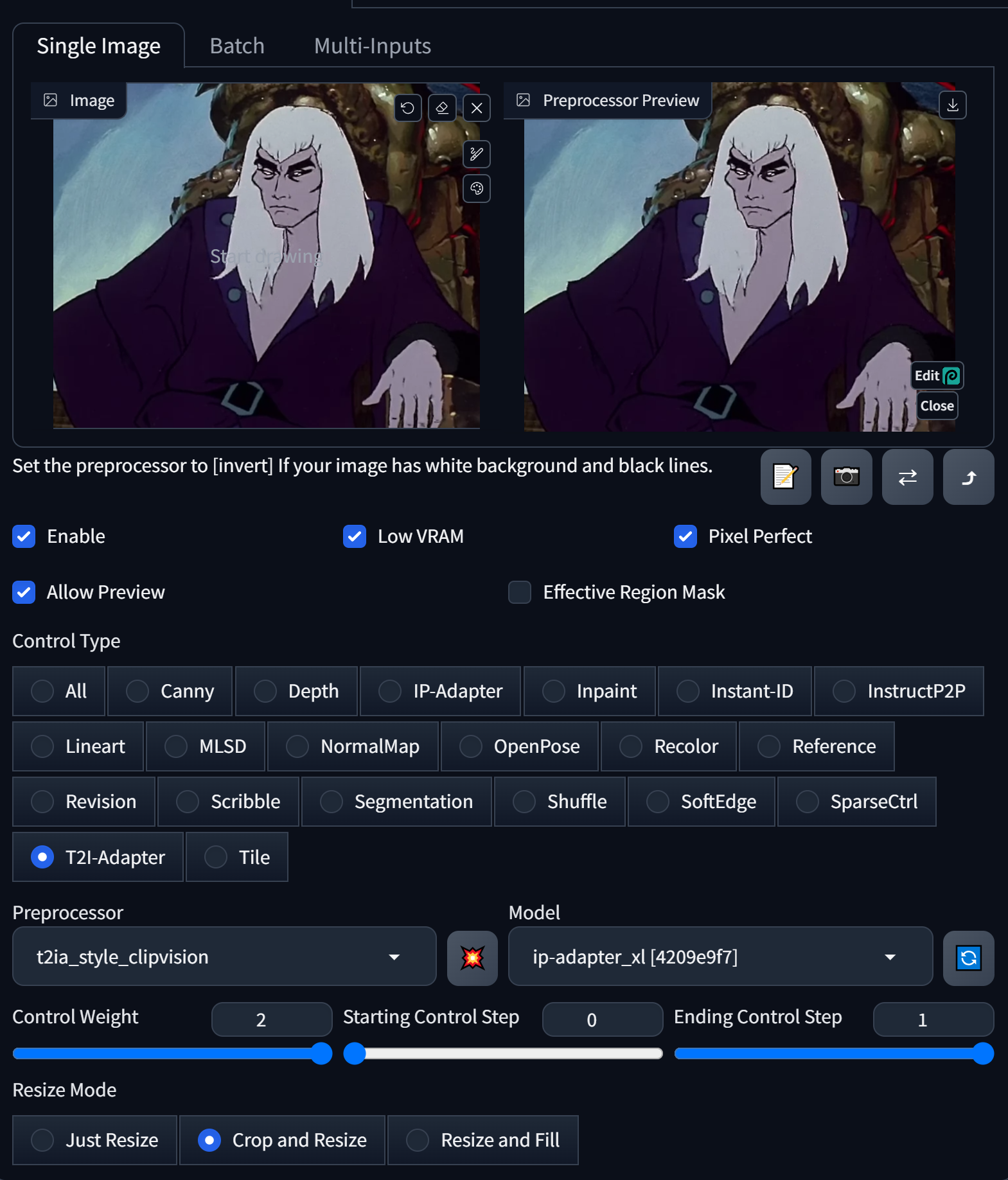The height and width of the screenshot is (1180, 1008).
Task: Switch to Multi-Inputs tab
Action: click(373, 46)
